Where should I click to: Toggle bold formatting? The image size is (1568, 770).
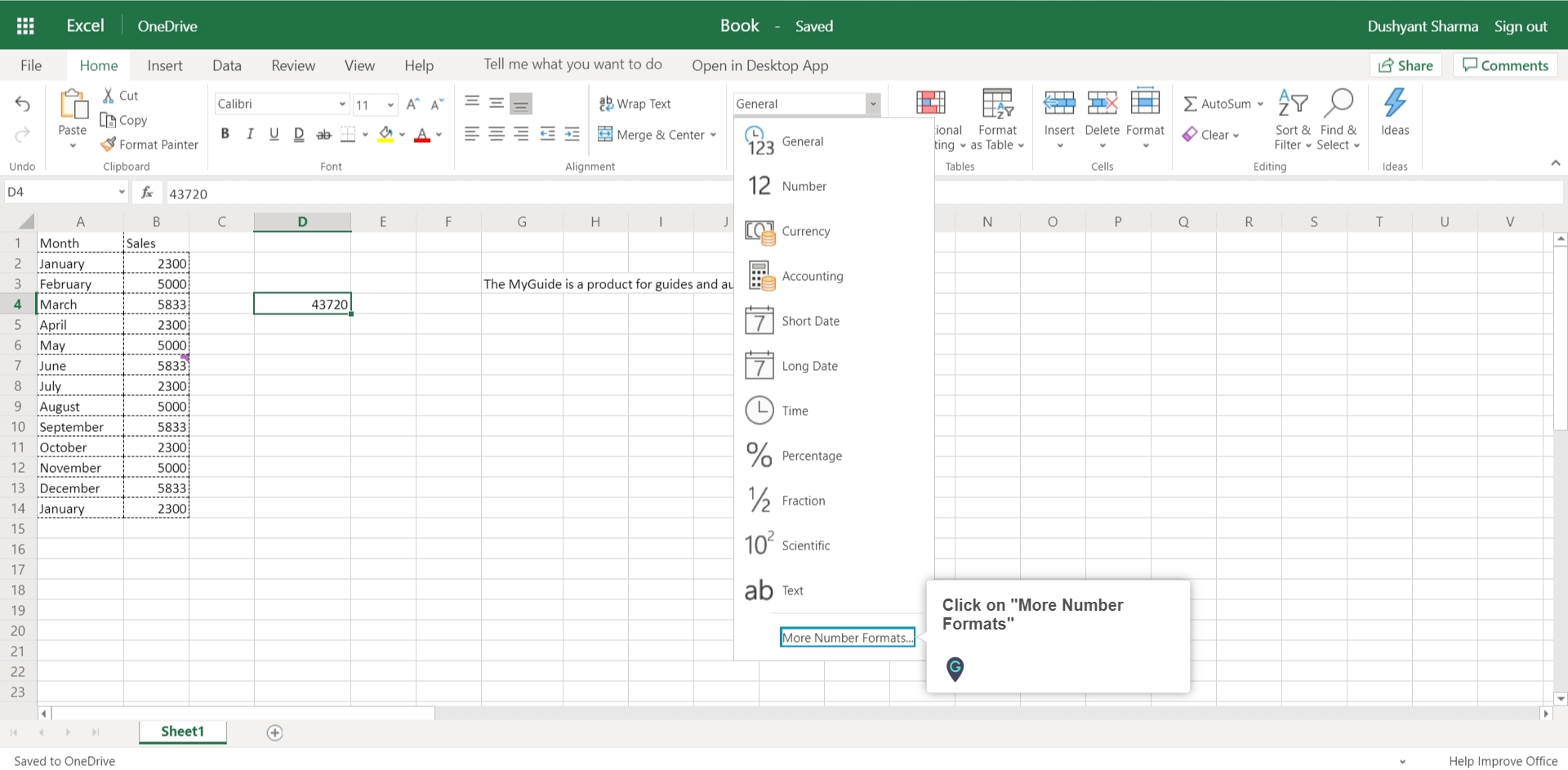[225, 133]
